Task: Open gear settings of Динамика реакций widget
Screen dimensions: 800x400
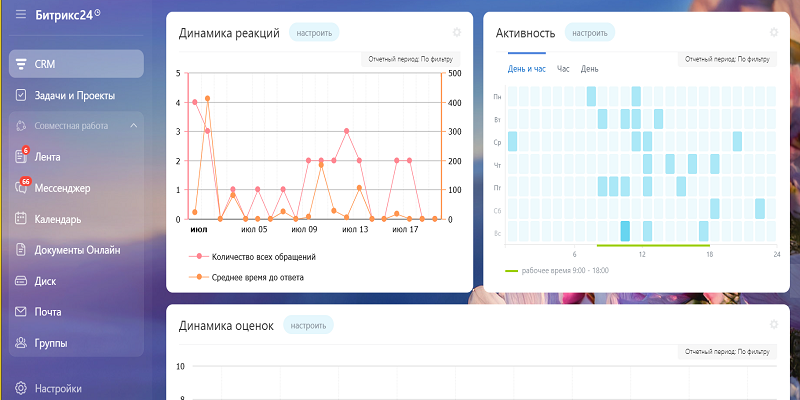Action: [457, 33]
